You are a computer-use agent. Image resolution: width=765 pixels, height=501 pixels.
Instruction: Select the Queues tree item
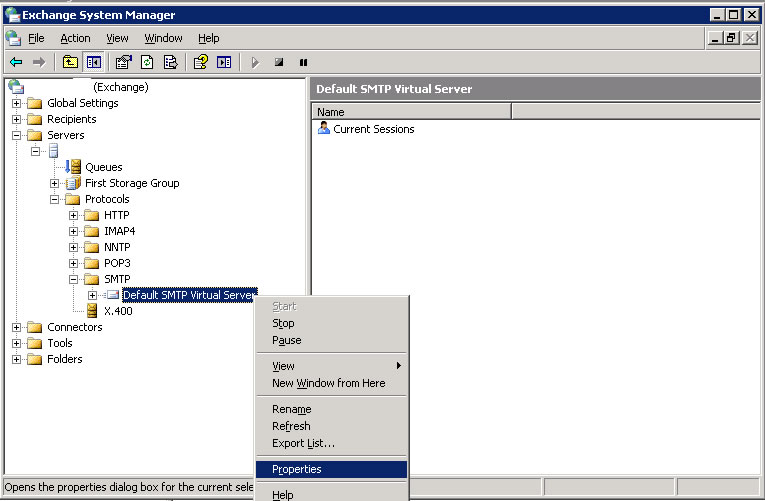(103, 167)
